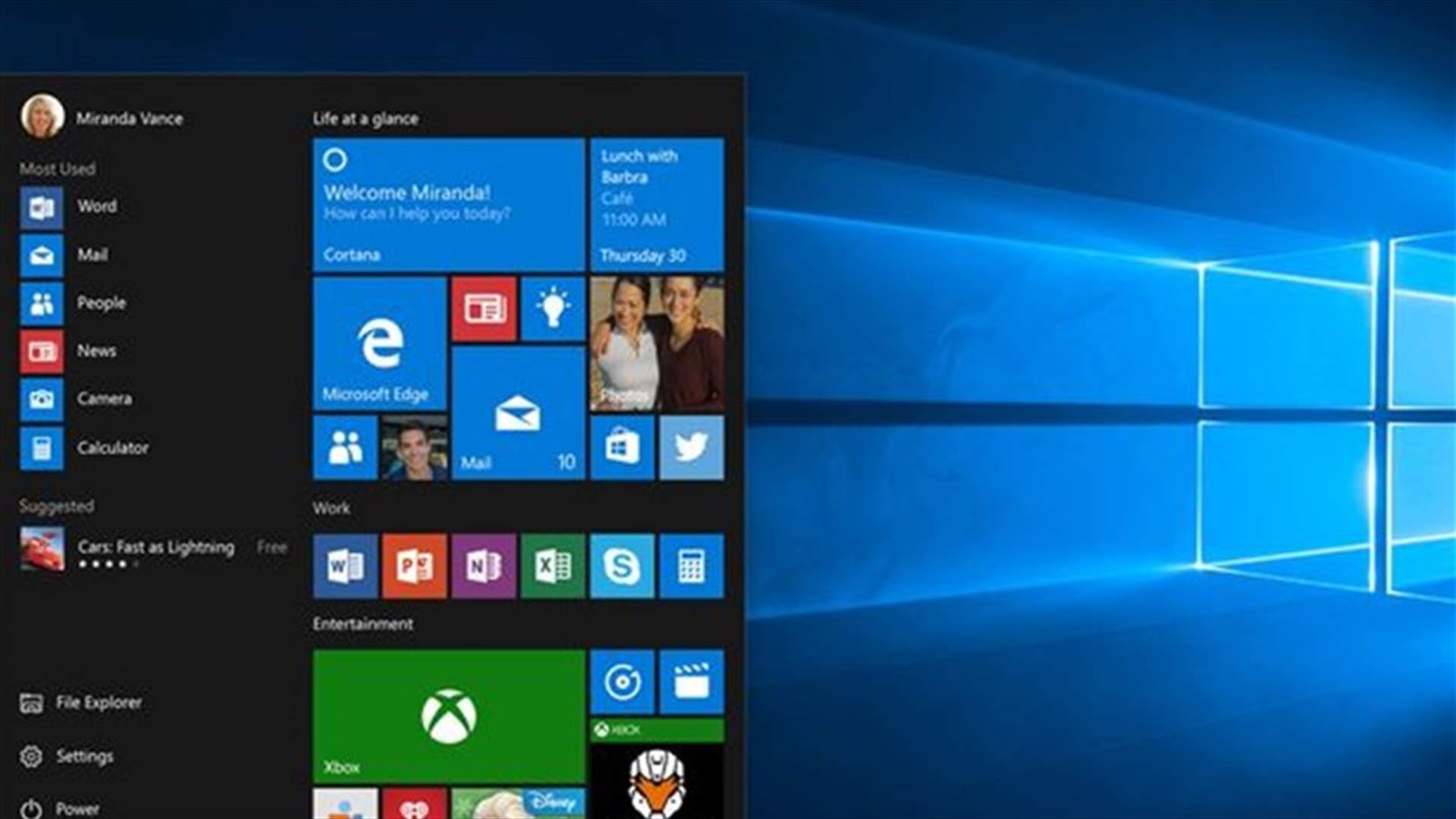Open News in the Most Used list
Screen dimensions: 1456x819
pyautogui.click(x=68, y=351)
